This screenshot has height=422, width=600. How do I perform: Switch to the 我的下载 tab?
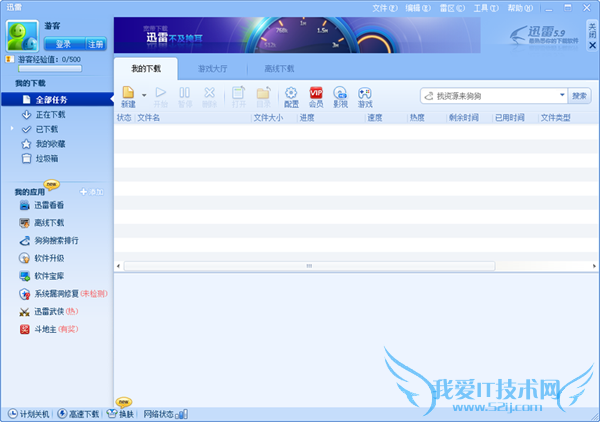click(x=146, y=69)
